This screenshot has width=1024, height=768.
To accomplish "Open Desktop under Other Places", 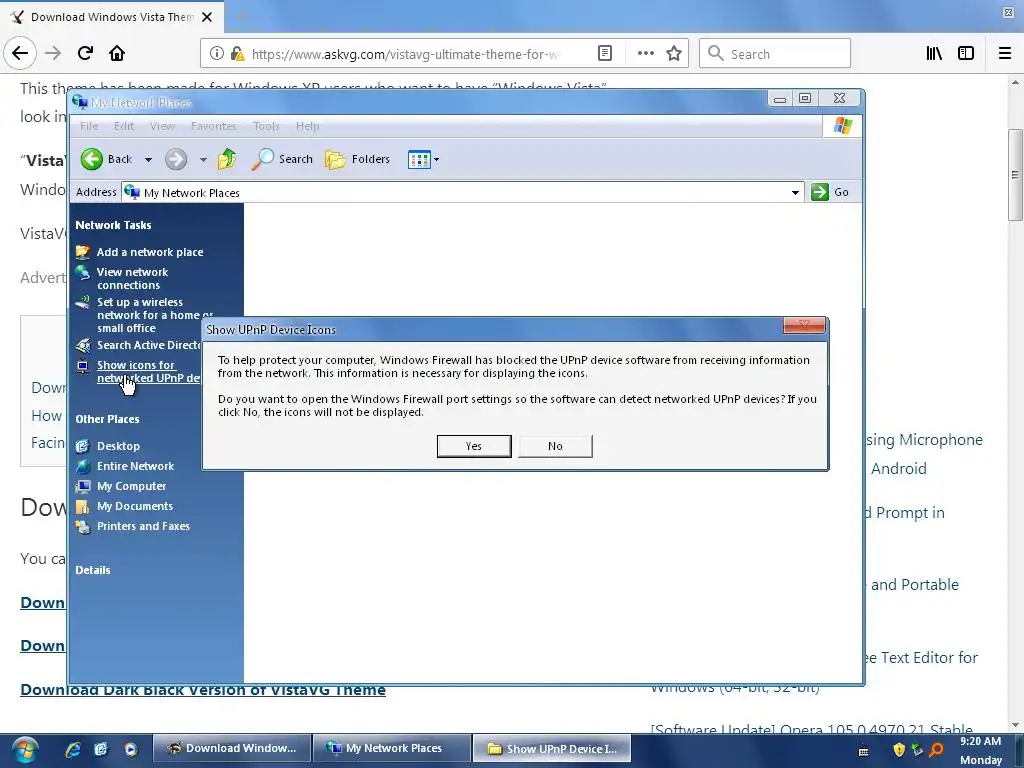I will pyautogui.click(x=118, y=446).
